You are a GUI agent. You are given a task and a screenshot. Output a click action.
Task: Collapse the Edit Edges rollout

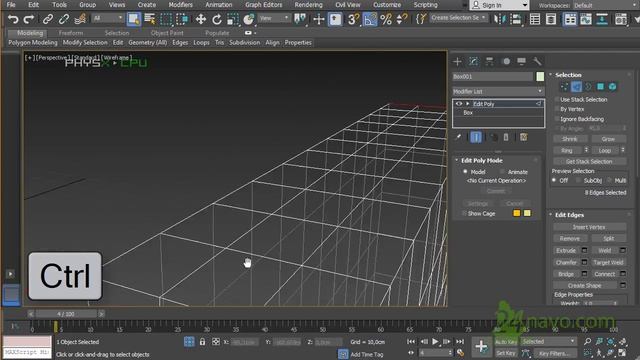tap(551, 215)
